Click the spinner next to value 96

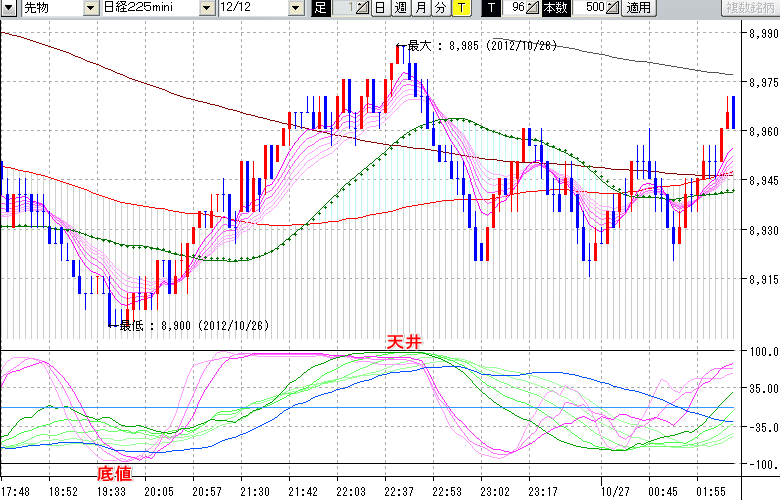point(533,8)
